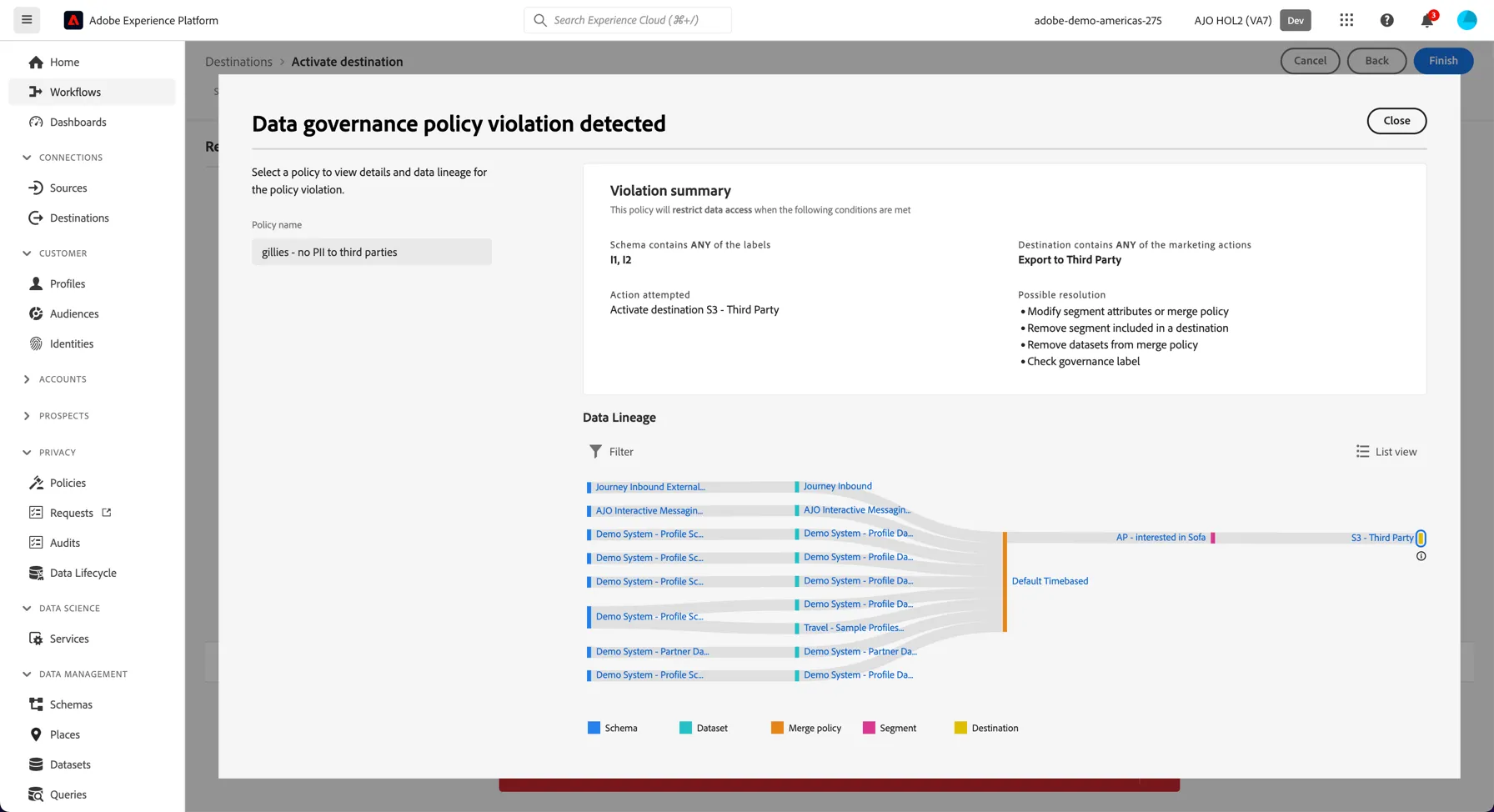Screen dimensions: 1494x812
Task: Click the Dashboards gauge icon
Action: click(36, 122)
